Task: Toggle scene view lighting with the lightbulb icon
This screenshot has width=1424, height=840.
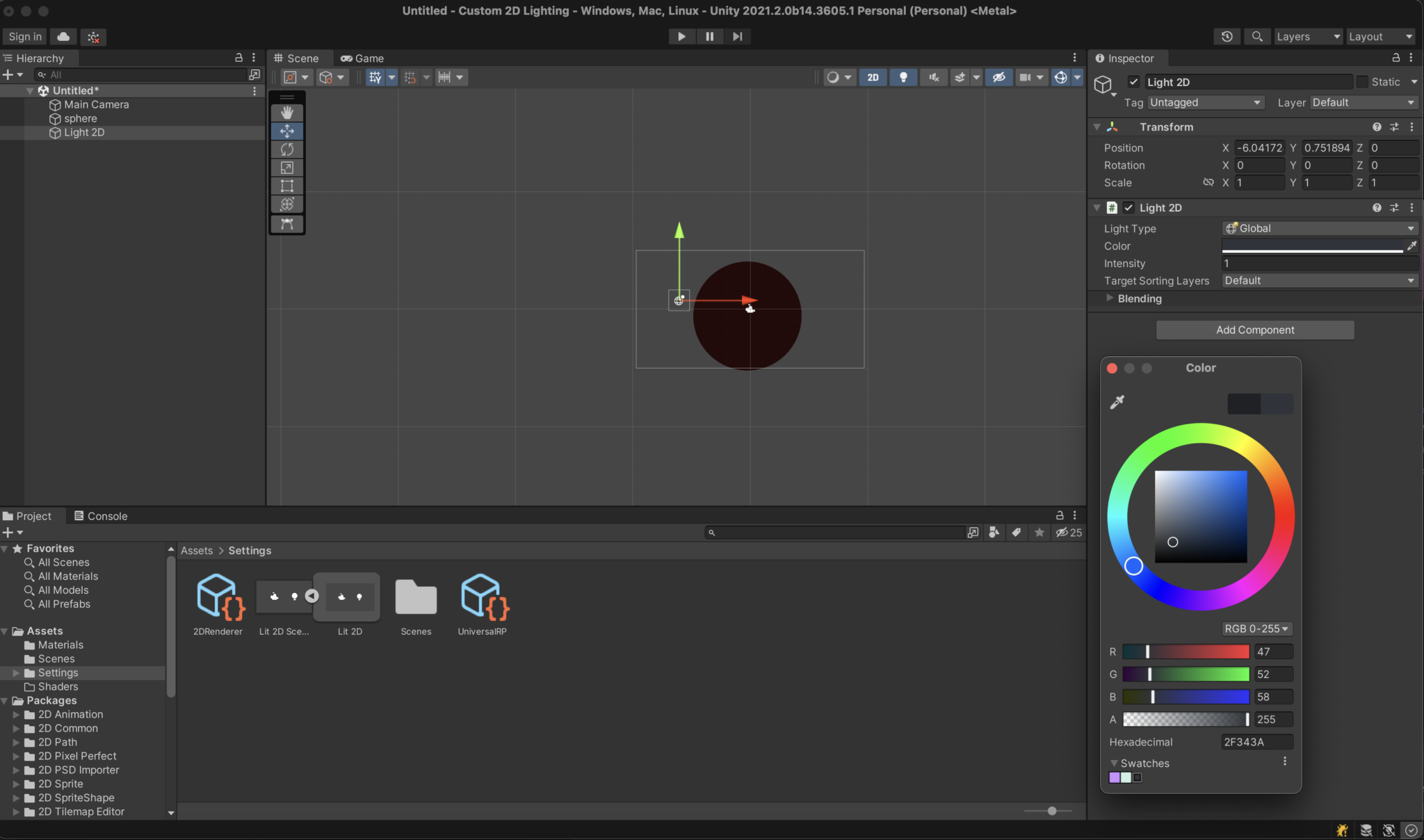Action: 903,77
